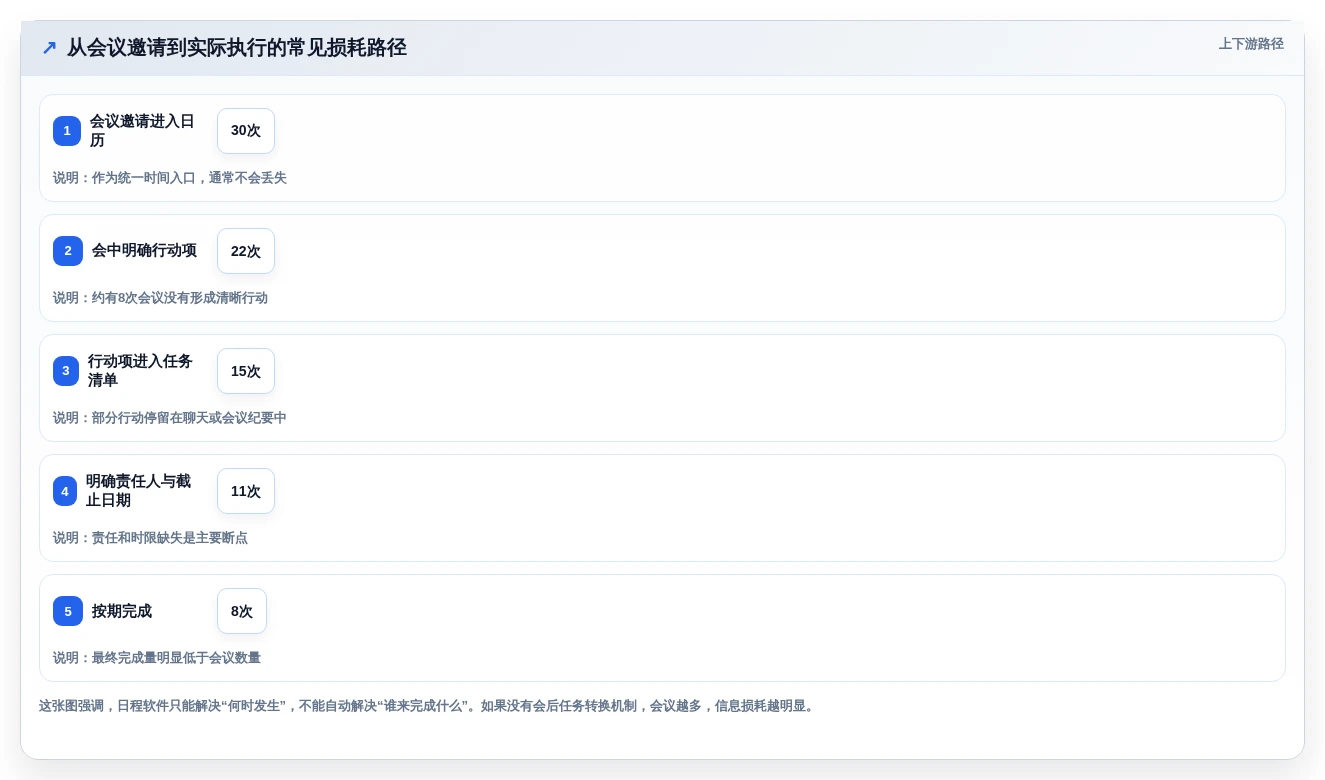1325x780 pixels.
Task: Select step label 会中明确行动项
Action: coord(144,251)
